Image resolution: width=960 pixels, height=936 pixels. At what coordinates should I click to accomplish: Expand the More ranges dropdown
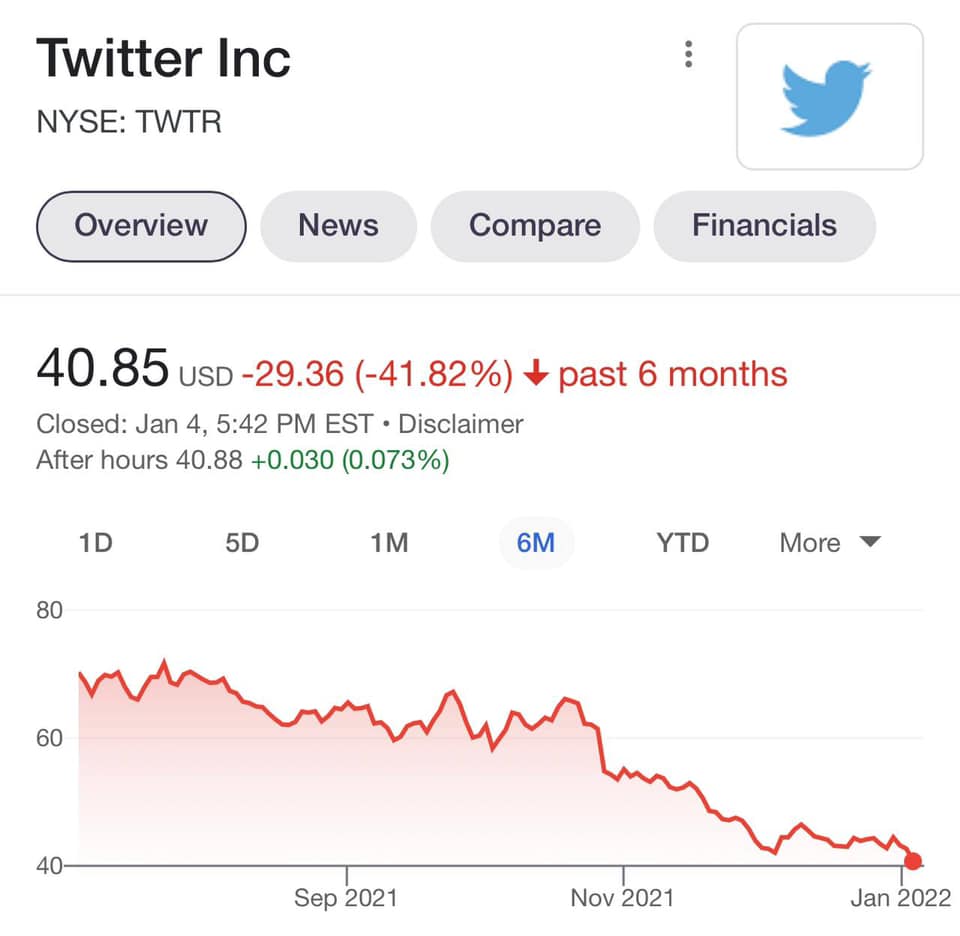click(x=829, y=543)
